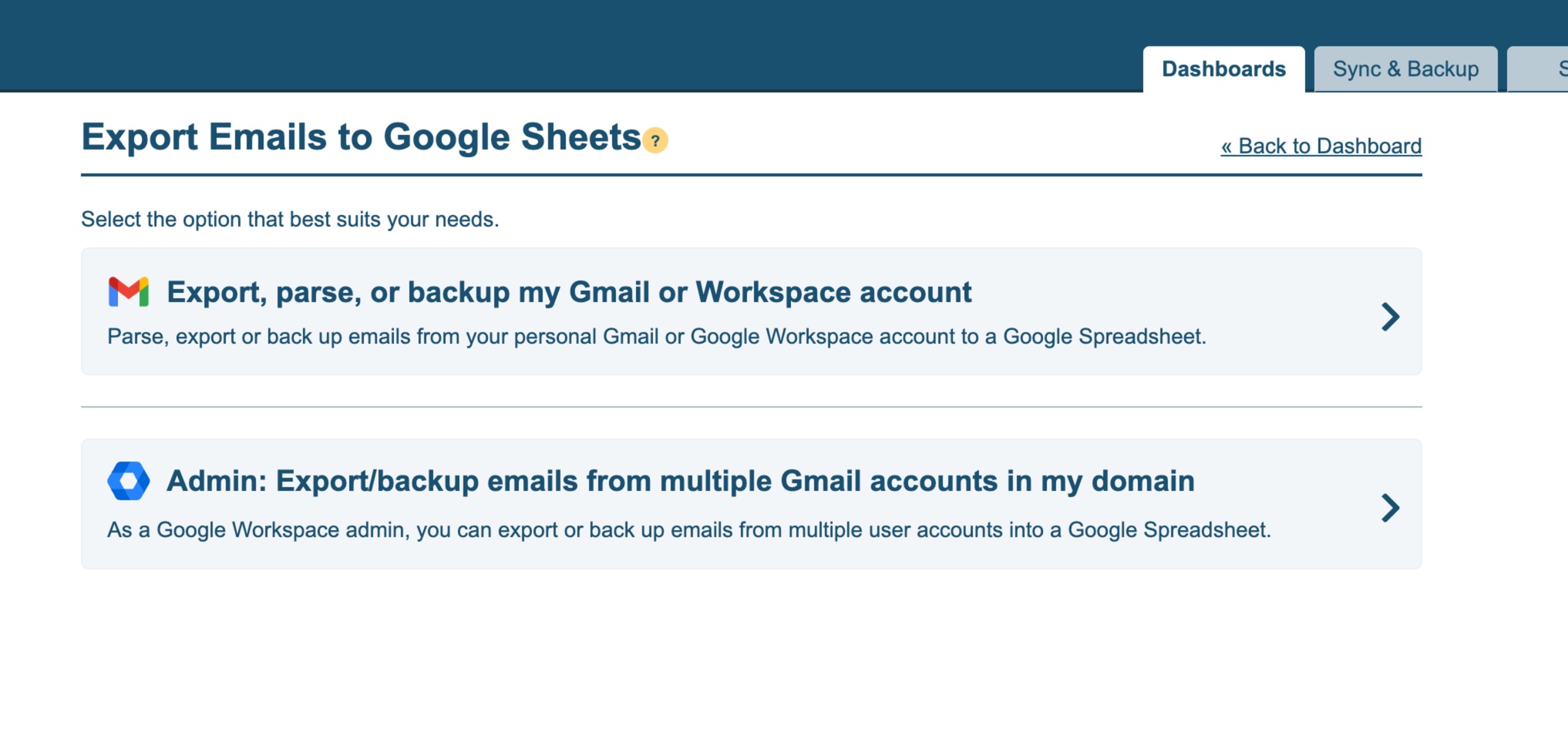The width and height of the screenshot is (1568, 746).
Task: Switch to the Sync & Backup tab
Action: (1405, 69)
